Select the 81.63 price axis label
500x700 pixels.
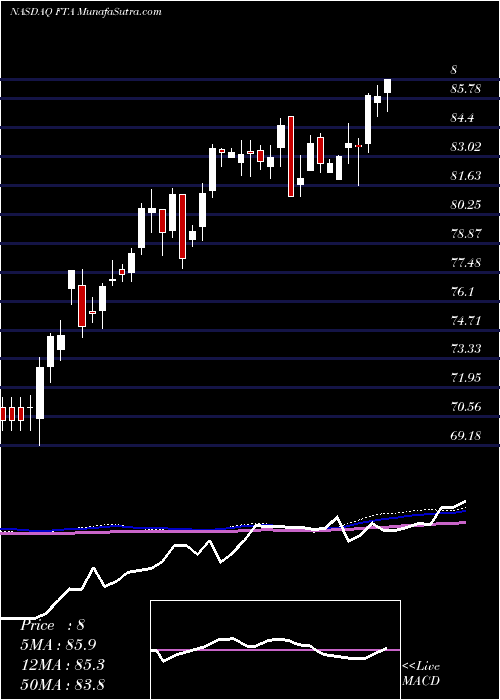[466, 176]
